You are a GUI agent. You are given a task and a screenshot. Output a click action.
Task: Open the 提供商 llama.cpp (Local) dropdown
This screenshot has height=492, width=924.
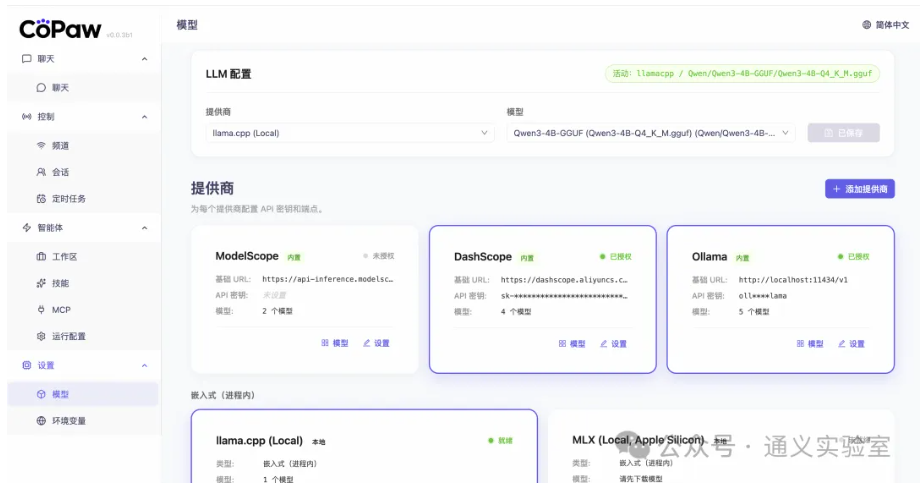point(350,133)
